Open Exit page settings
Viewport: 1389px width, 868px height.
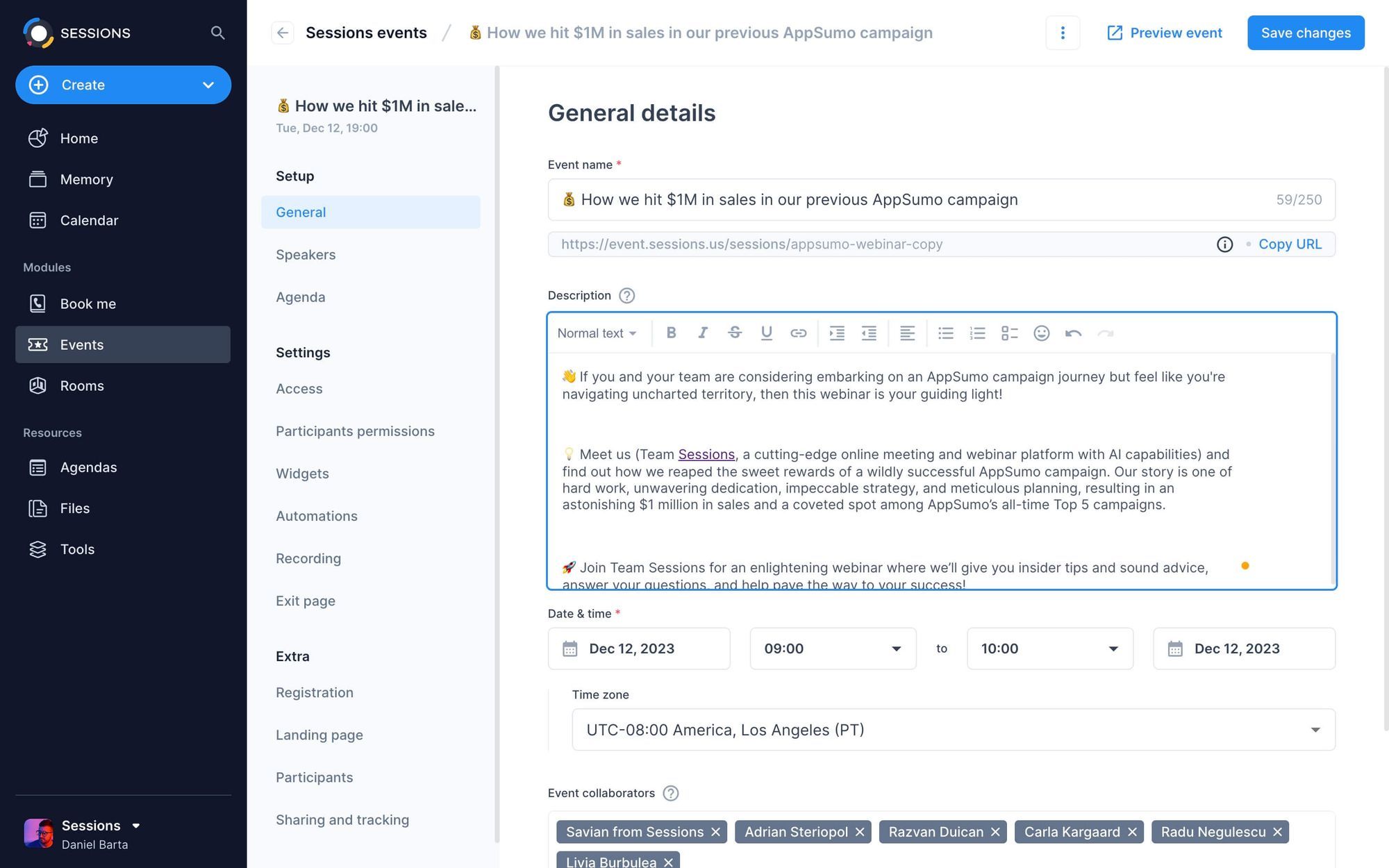tap(371, 601)
